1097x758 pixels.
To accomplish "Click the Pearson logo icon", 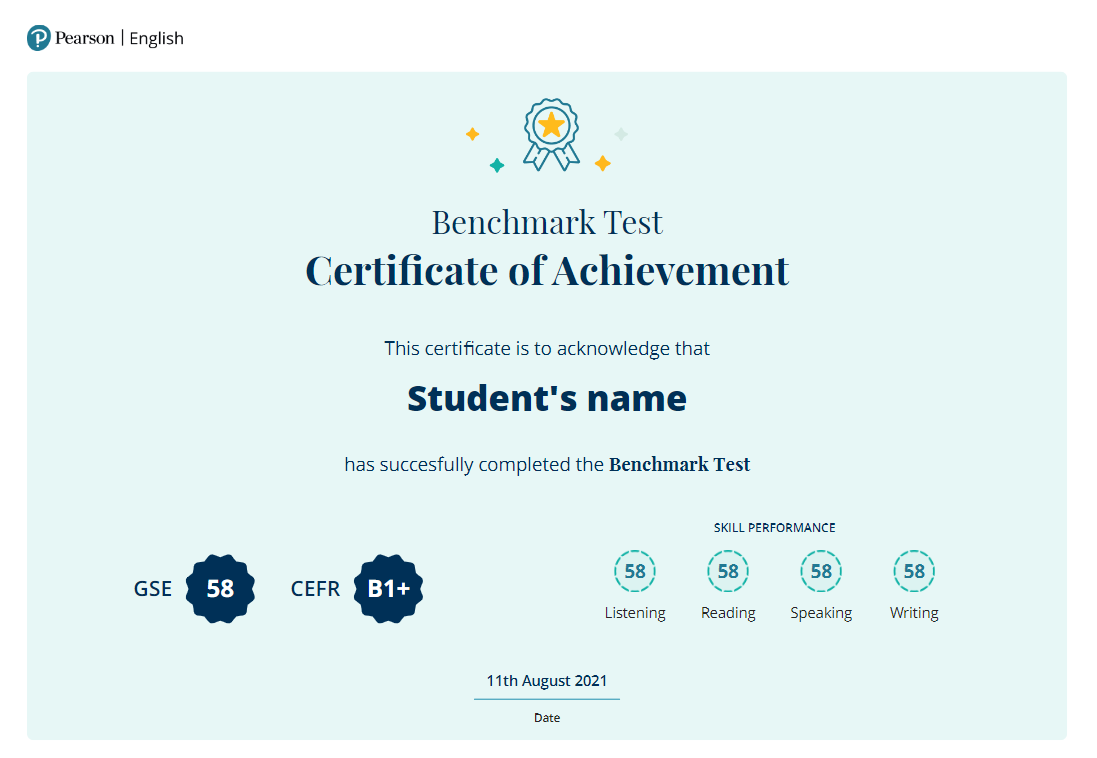I will coord(38,39).
